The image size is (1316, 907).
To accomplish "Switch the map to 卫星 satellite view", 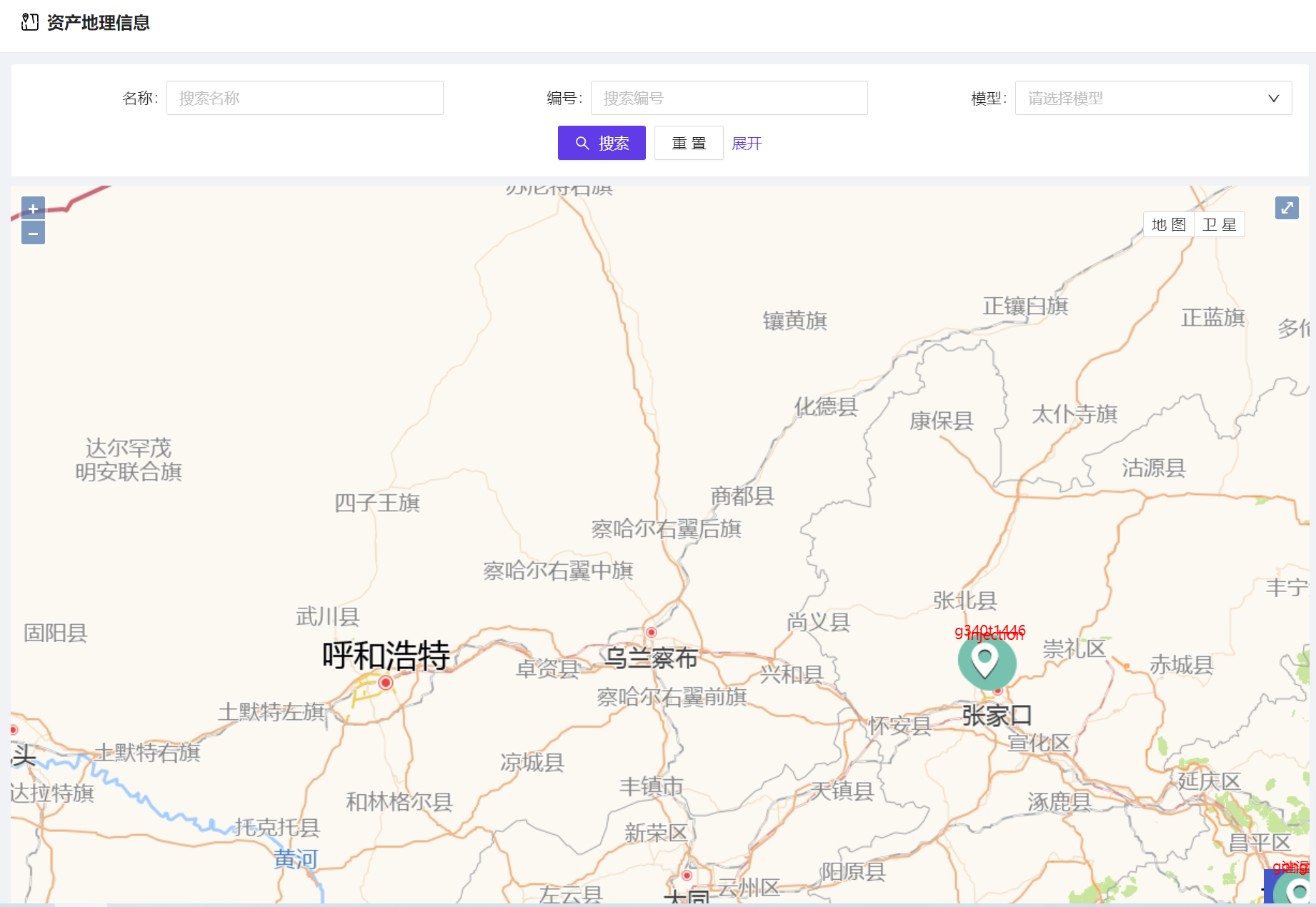I will (x=1220, y=224).
